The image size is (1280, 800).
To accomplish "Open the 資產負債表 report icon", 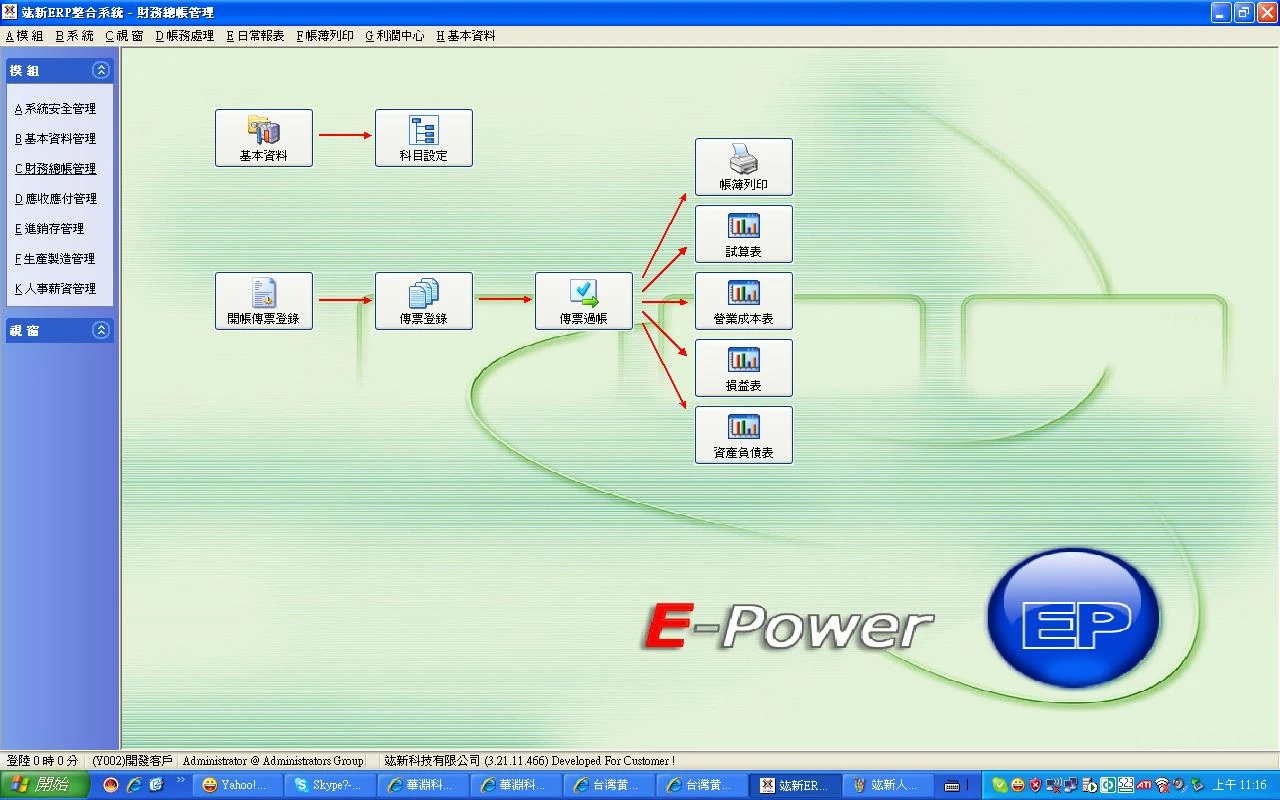I will (x=744, y=435).
